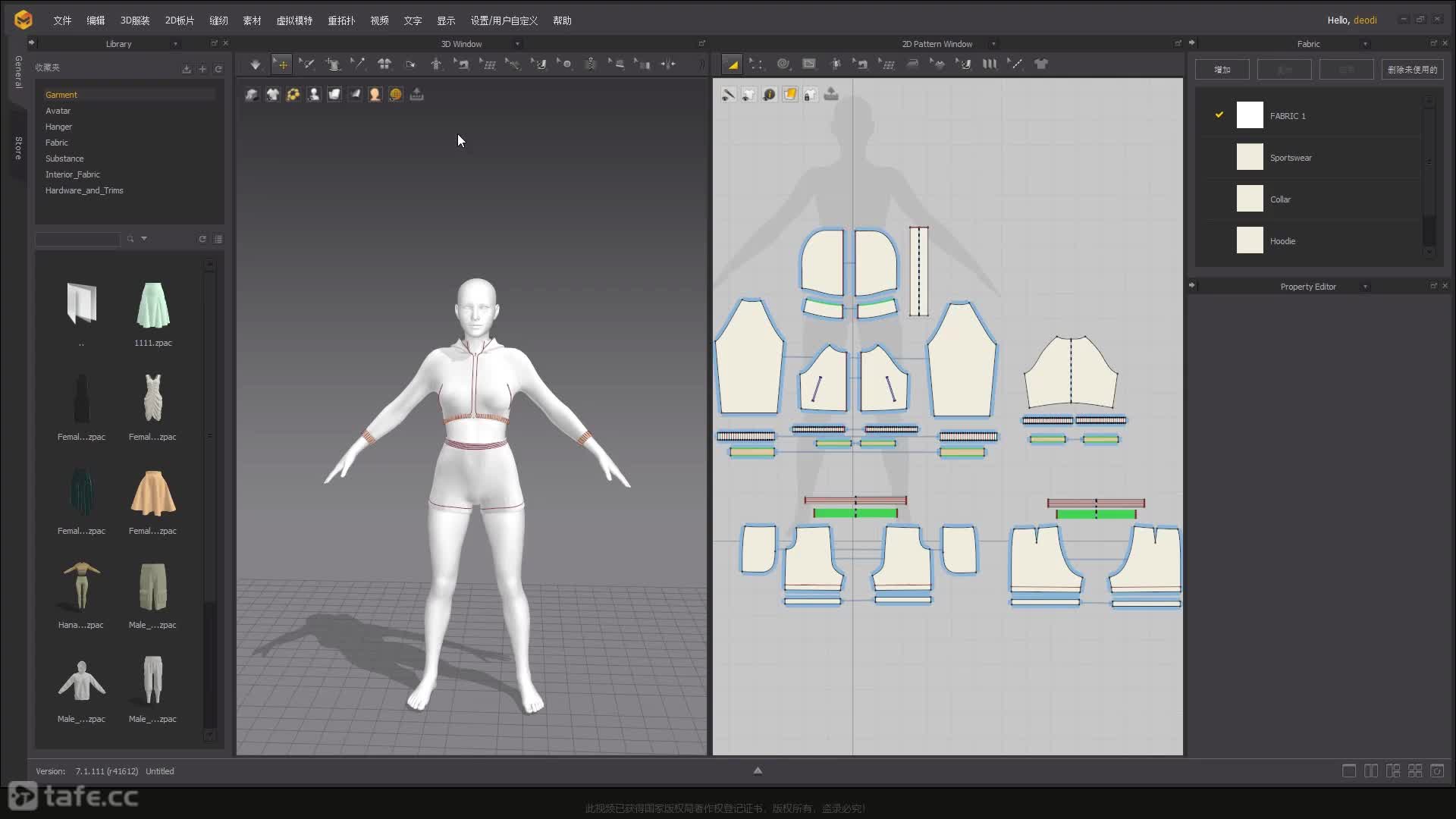This screenshot has width=1456, height=819.
Task: Toggle the four-pane layout icon in status bar
Action: 1415,771
